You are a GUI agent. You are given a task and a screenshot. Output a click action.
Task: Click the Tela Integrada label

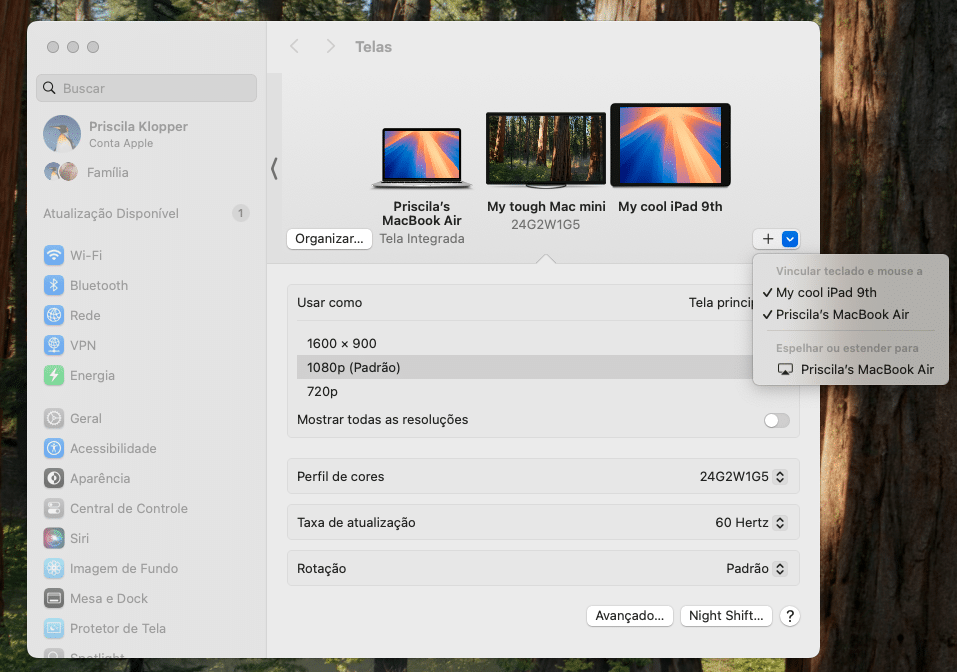tap(422, 239)
